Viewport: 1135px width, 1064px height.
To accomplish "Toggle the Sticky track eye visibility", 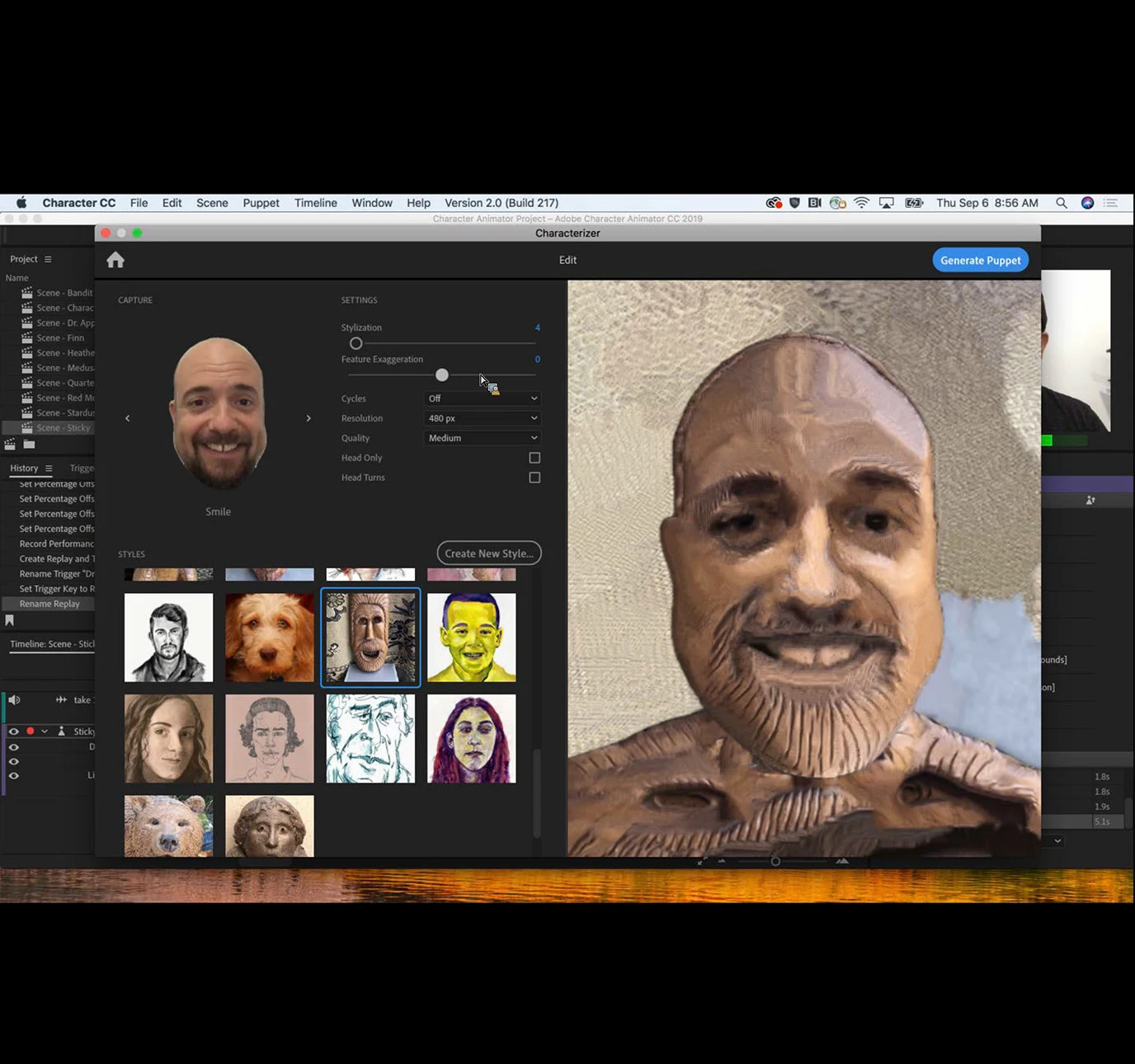I will point(13,732).
